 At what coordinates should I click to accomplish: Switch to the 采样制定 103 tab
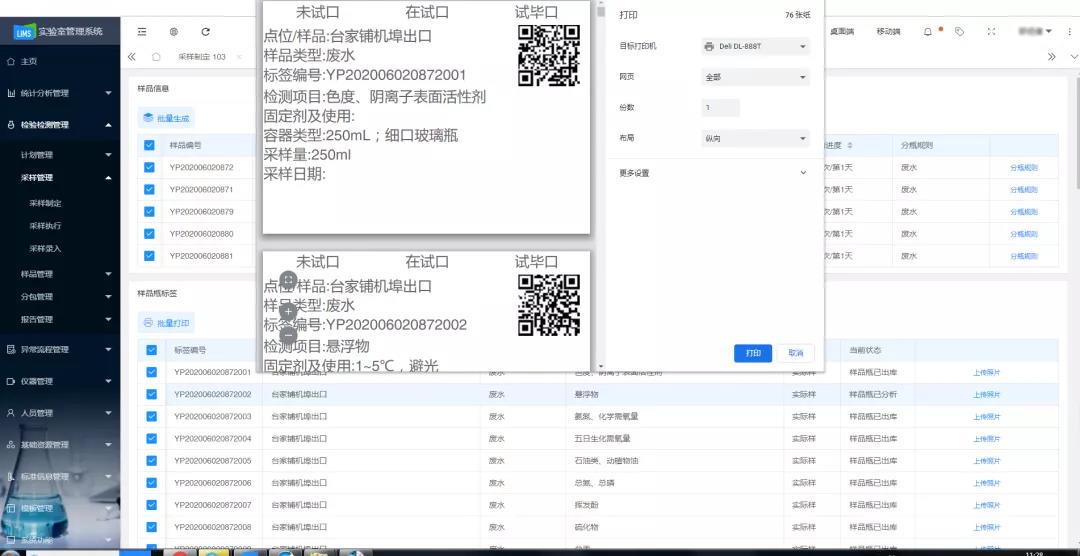coord(201,56)
